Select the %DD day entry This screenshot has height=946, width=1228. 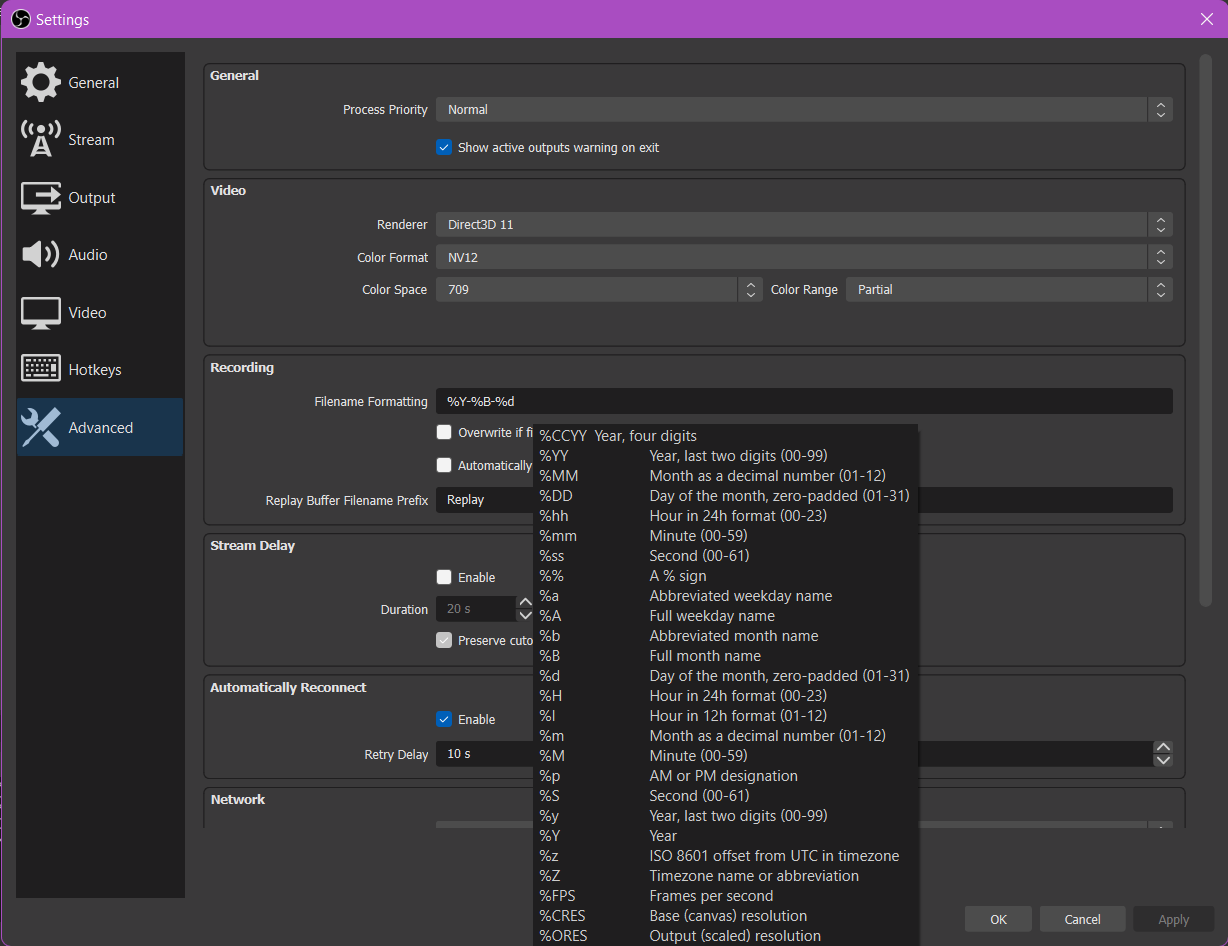click(726, 496)
